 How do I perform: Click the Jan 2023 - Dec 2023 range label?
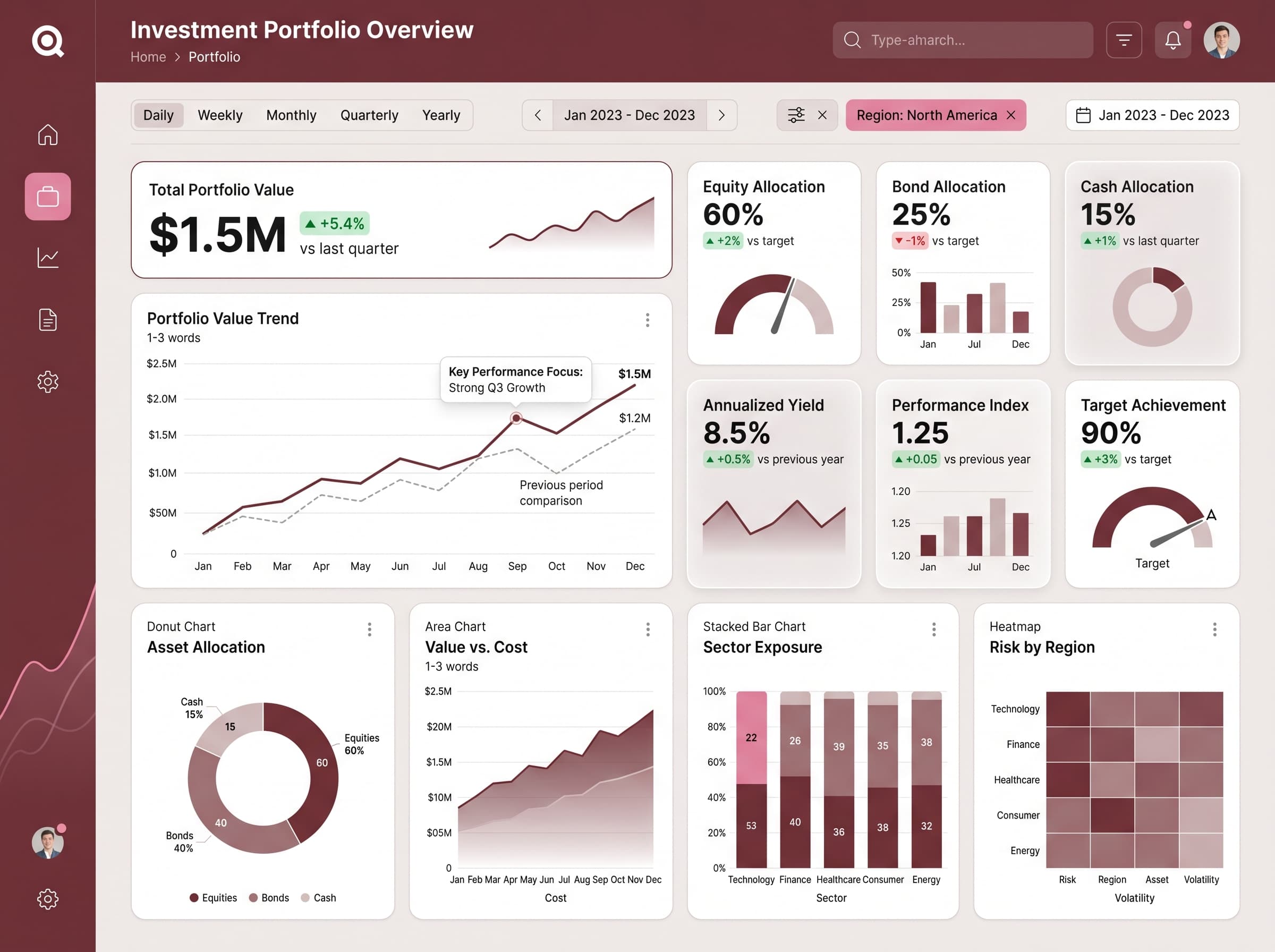[x=630, y=115]
